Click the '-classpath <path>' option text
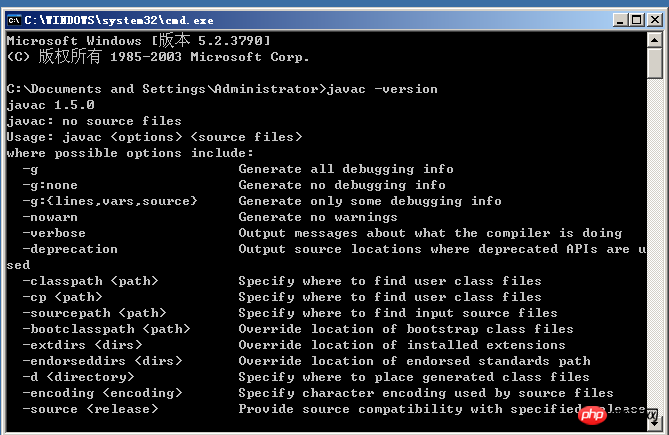Image resolution: width=669 pixels, height=435 pixels. pos(90,281)
